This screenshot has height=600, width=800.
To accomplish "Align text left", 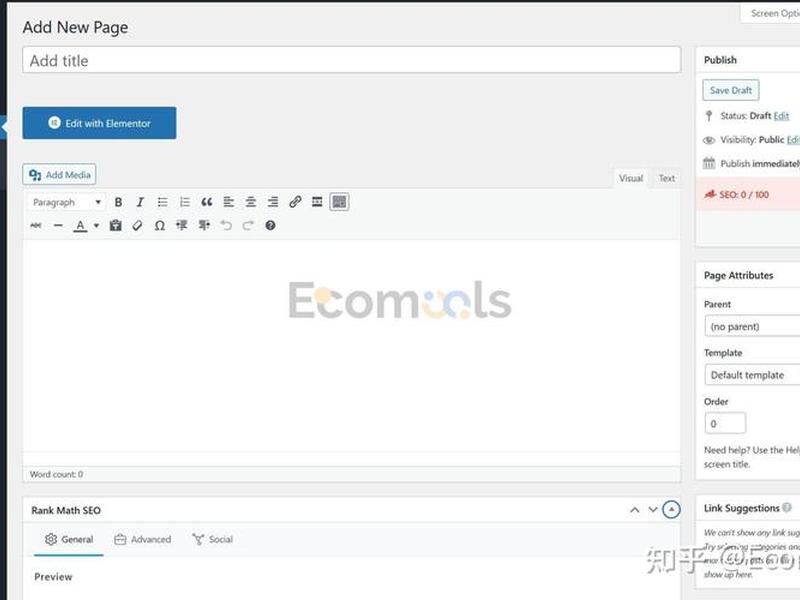I will click(x=229, y=202).
